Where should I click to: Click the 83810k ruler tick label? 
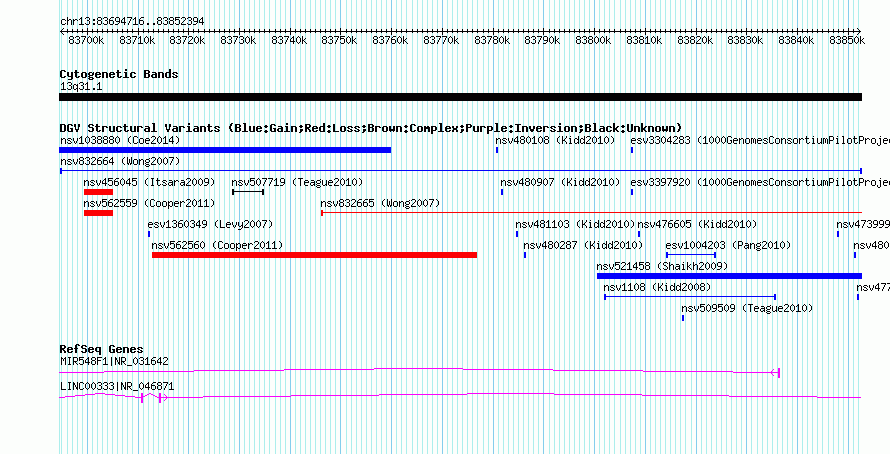[644, 40]
